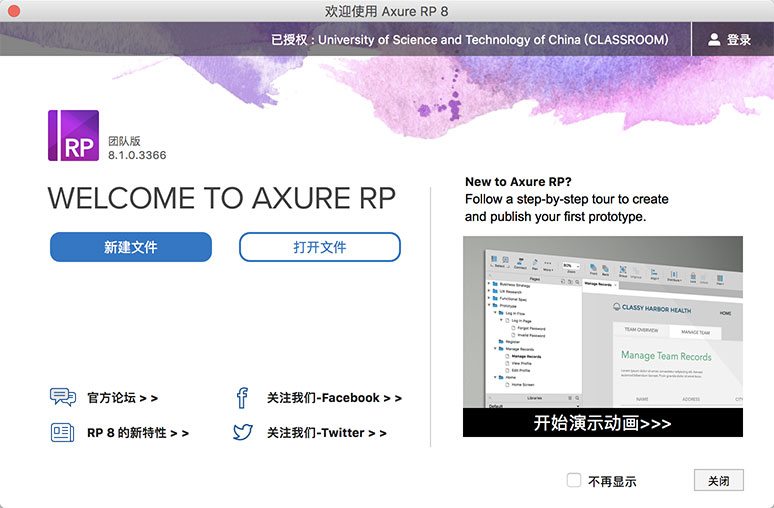The image size is (774, 508).
Task: Click the Twitter bird icon
Action: pos(243,432)
